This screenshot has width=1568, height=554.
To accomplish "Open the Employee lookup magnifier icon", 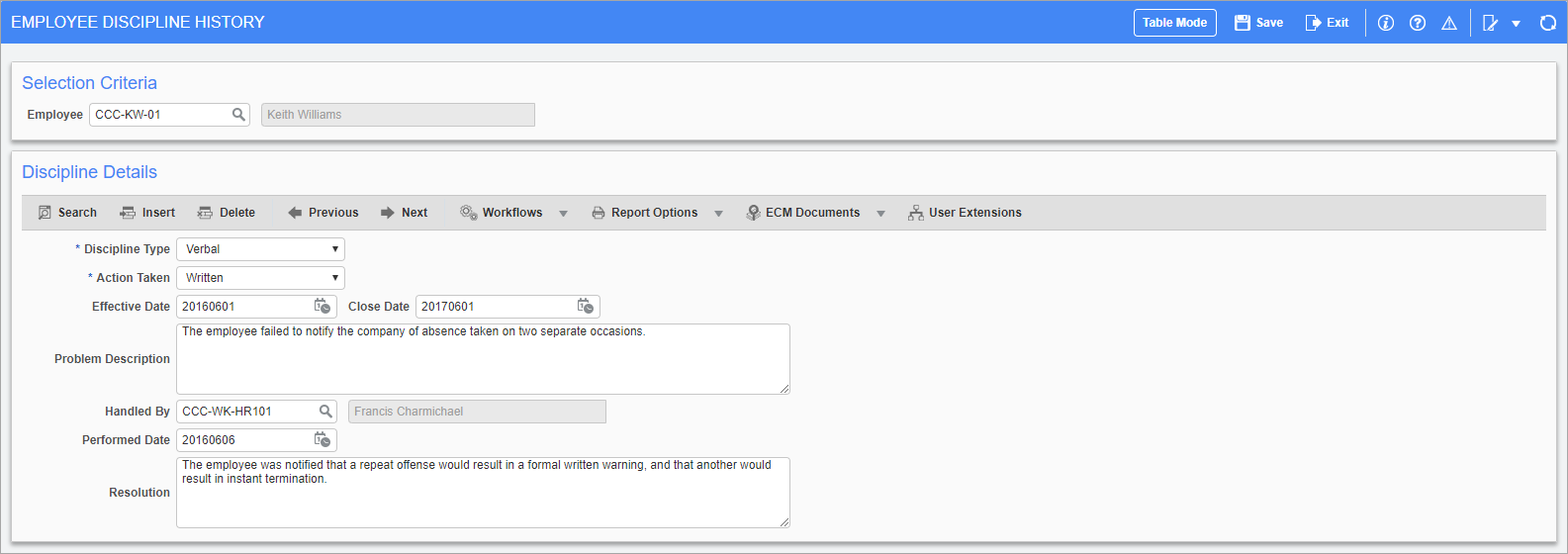I will (x=238, y=115).
